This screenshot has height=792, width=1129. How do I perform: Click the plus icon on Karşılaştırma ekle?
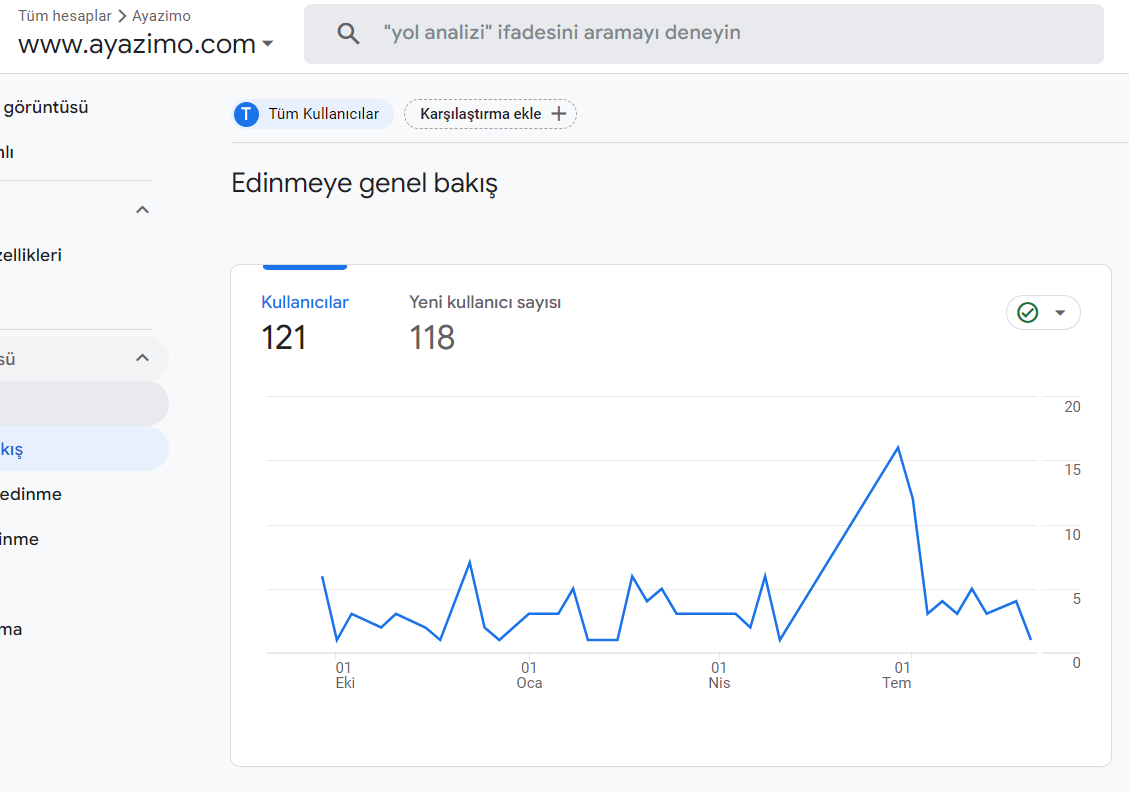pos(559,114)
